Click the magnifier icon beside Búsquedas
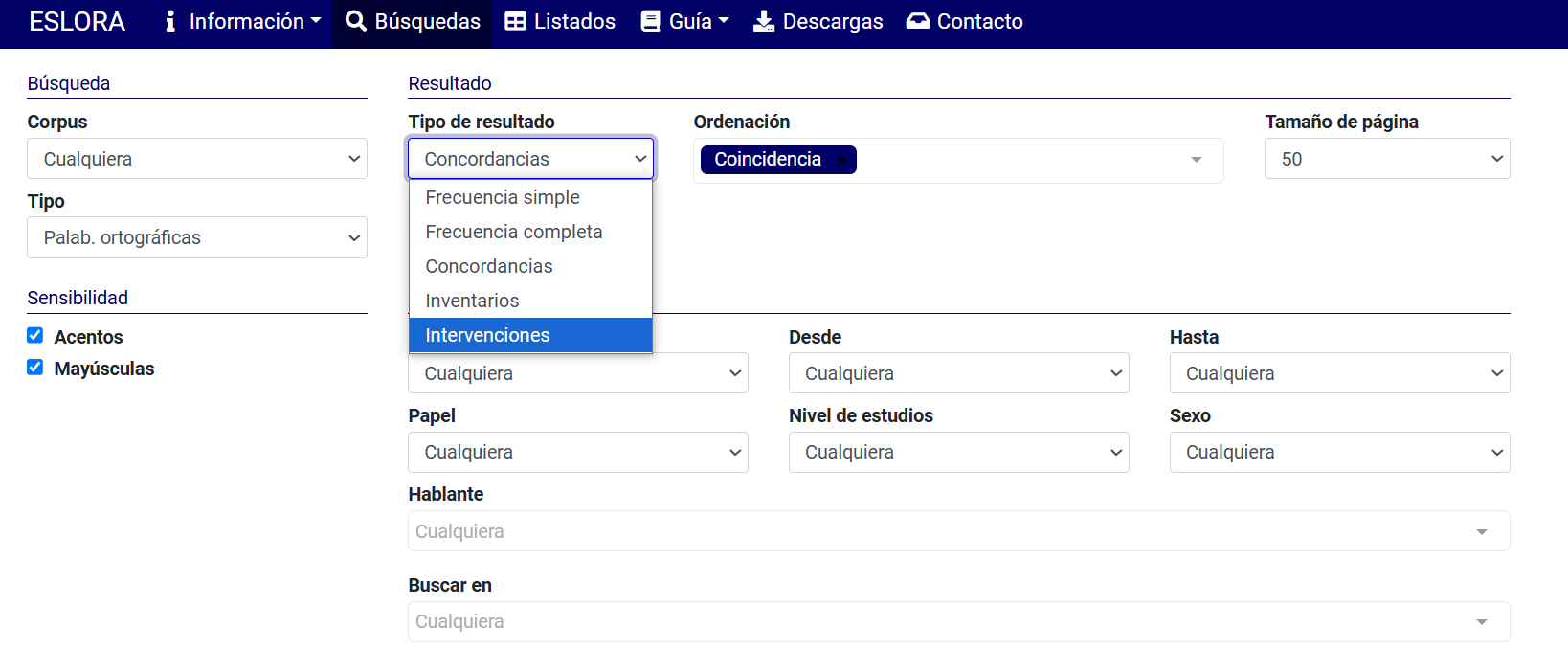 (x=355, y=21)
